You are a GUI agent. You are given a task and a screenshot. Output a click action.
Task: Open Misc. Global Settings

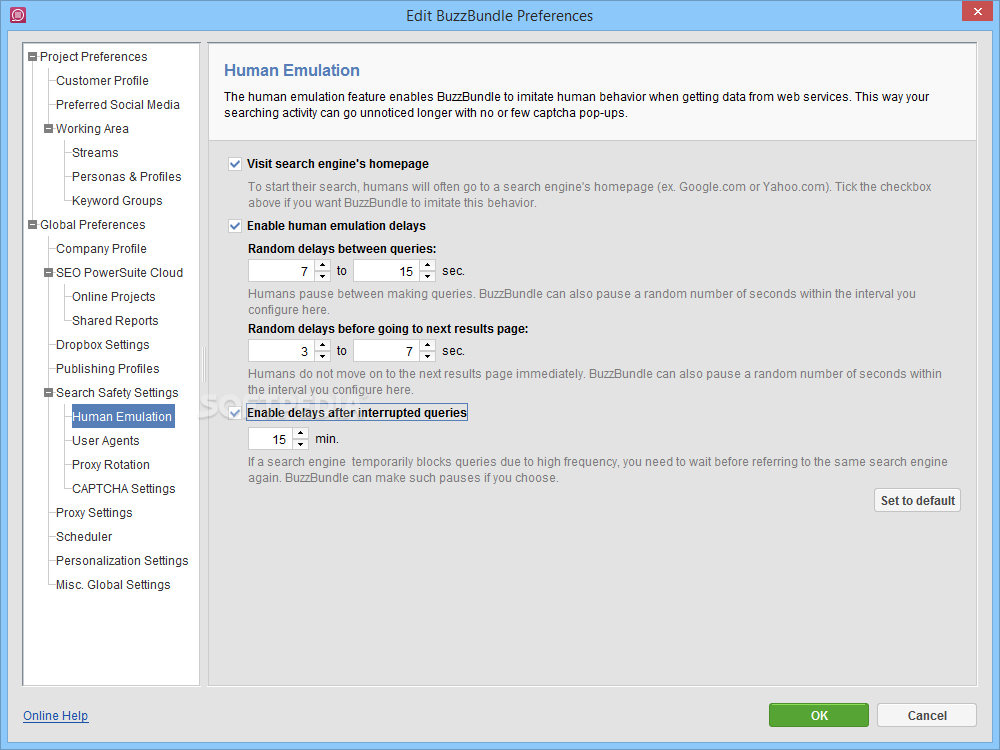pyautogui.click(x=113, y=585)
